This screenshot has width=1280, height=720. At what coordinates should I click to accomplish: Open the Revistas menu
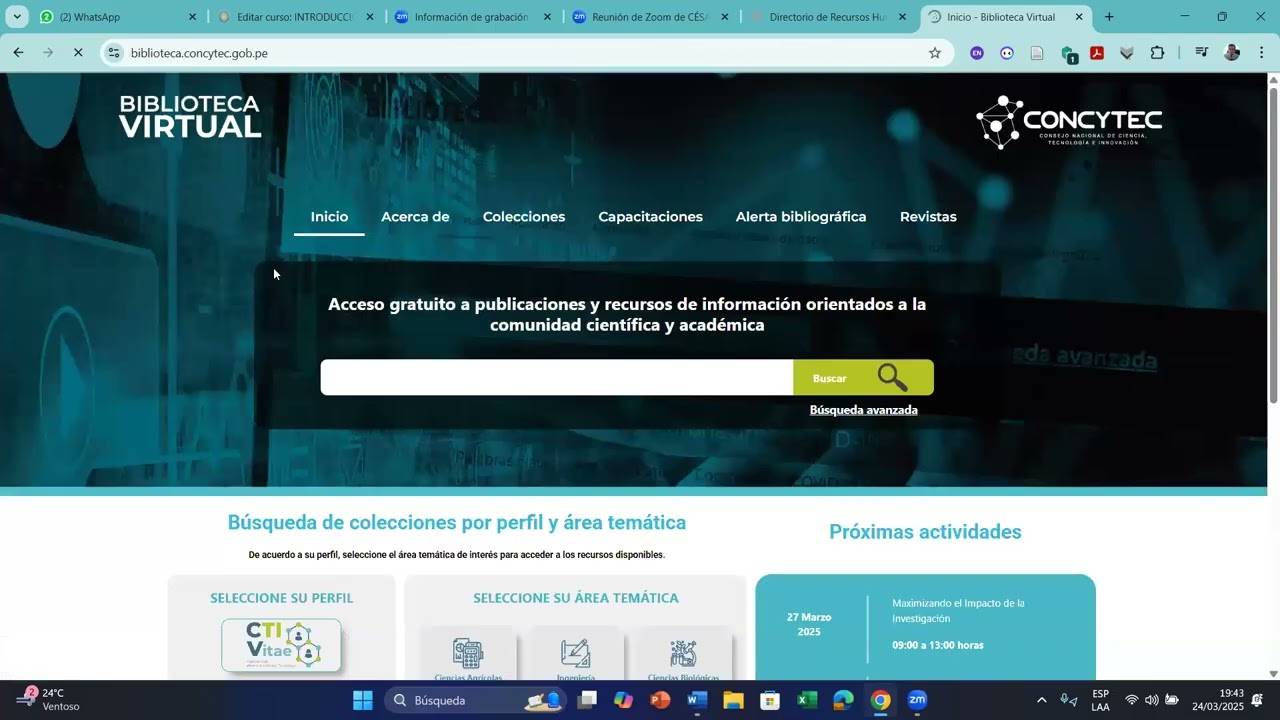click(x=928, y=217)
